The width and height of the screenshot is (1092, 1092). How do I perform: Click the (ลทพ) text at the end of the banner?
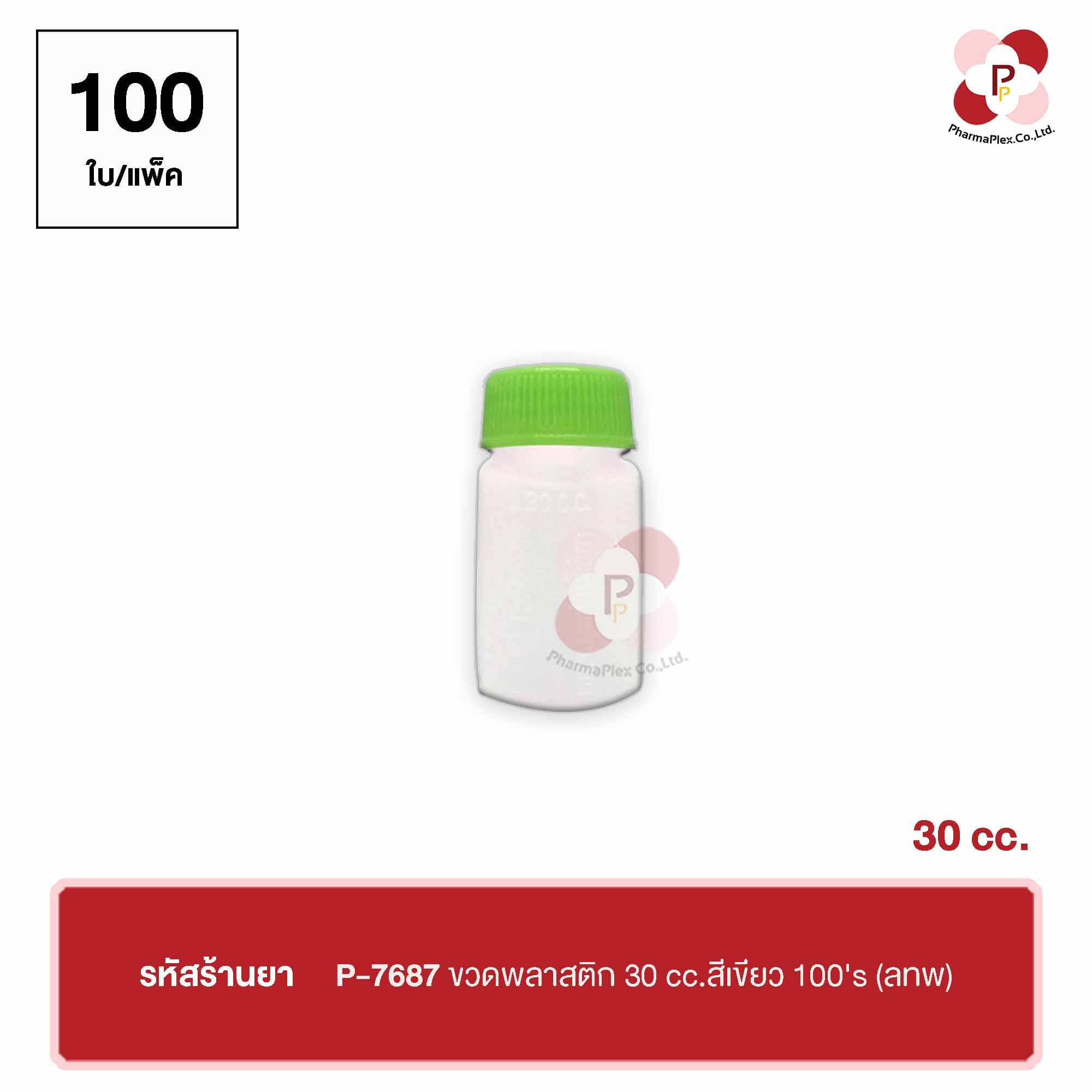915,977
